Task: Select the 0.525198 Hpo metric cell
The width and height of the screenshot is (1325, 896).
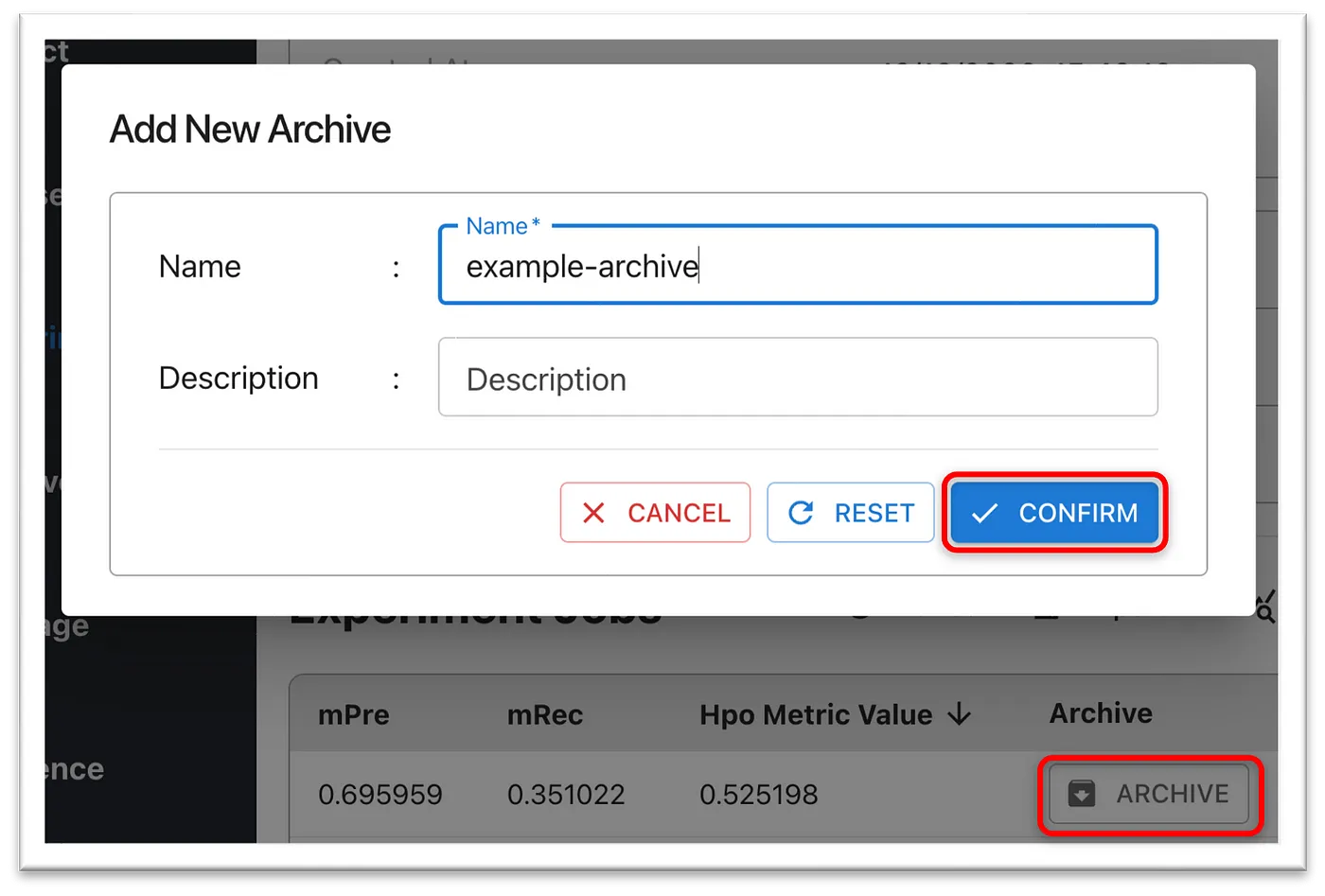Action: (758, 794)
